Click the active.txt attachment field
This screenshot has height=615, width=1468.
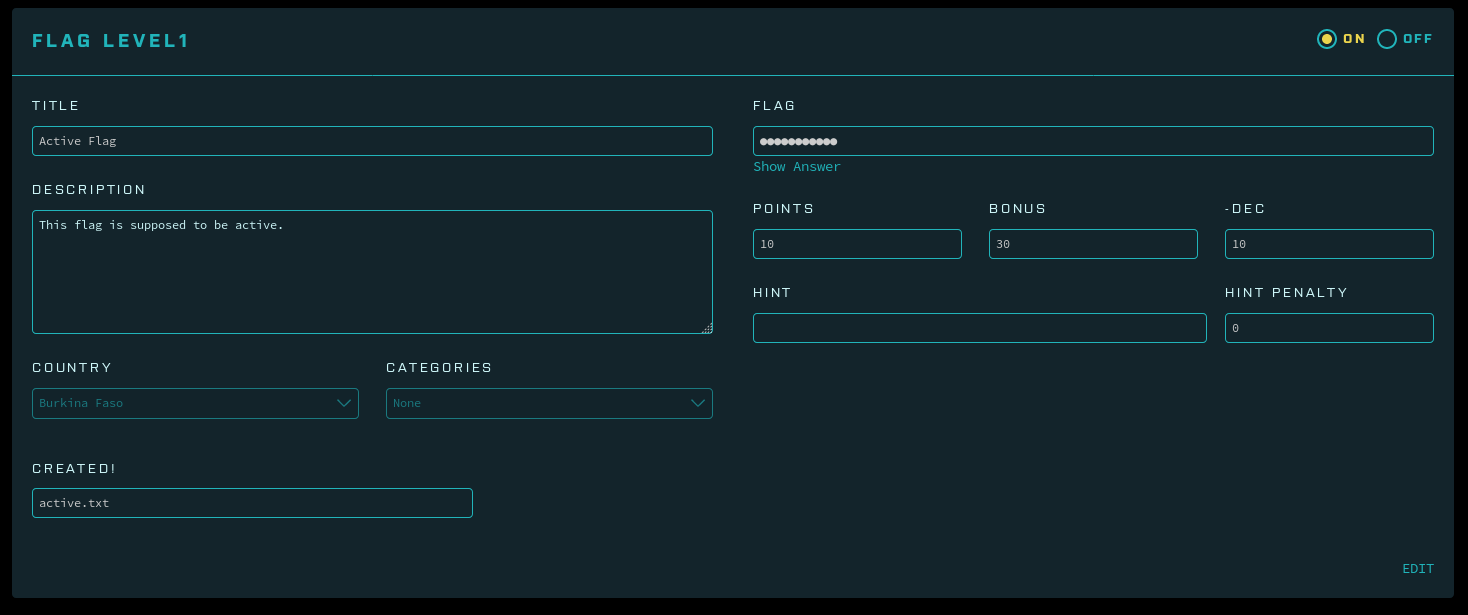tap(252, 503)
